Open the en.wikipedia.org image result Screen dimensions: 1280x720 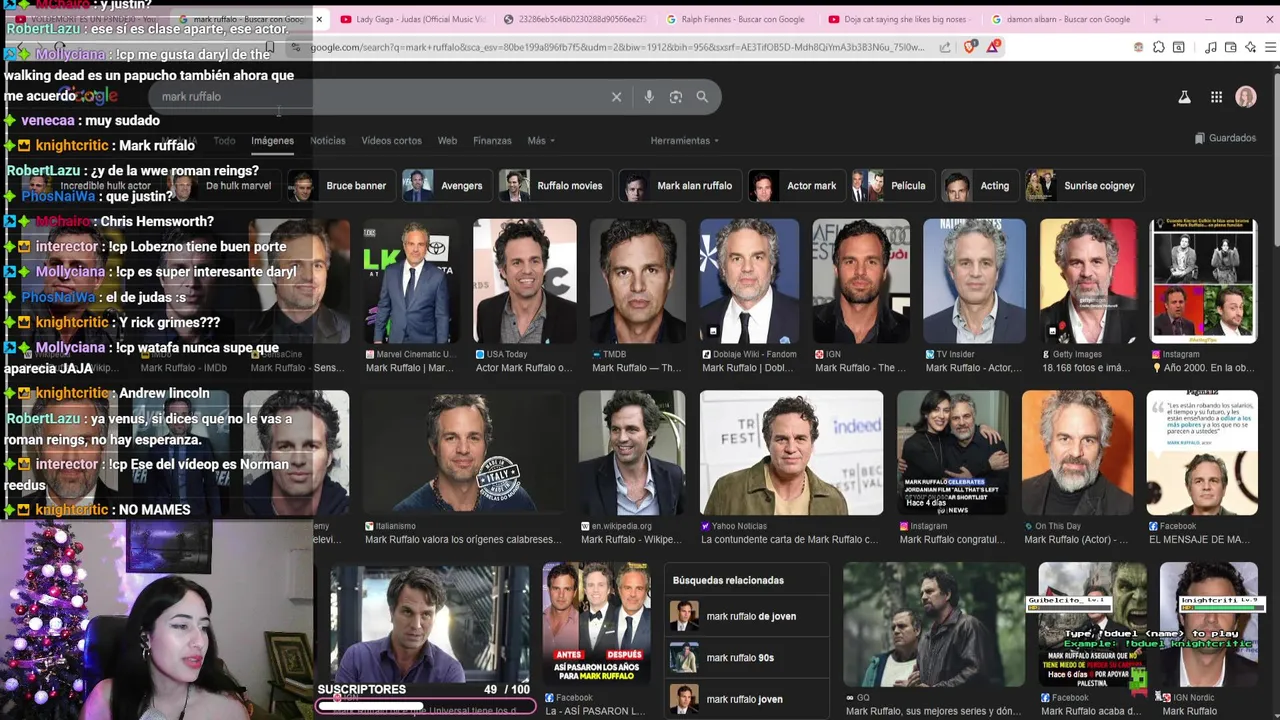[x=632, y=453]
